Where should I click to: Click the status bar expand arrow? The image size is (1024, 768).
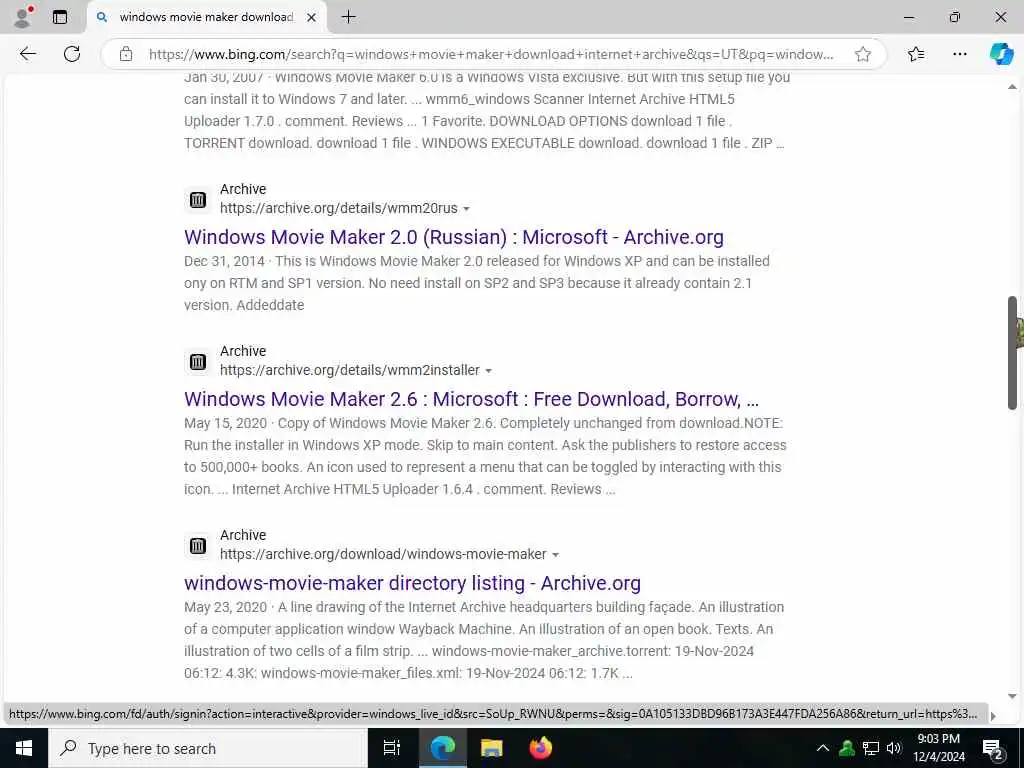[x=993, y=716]
